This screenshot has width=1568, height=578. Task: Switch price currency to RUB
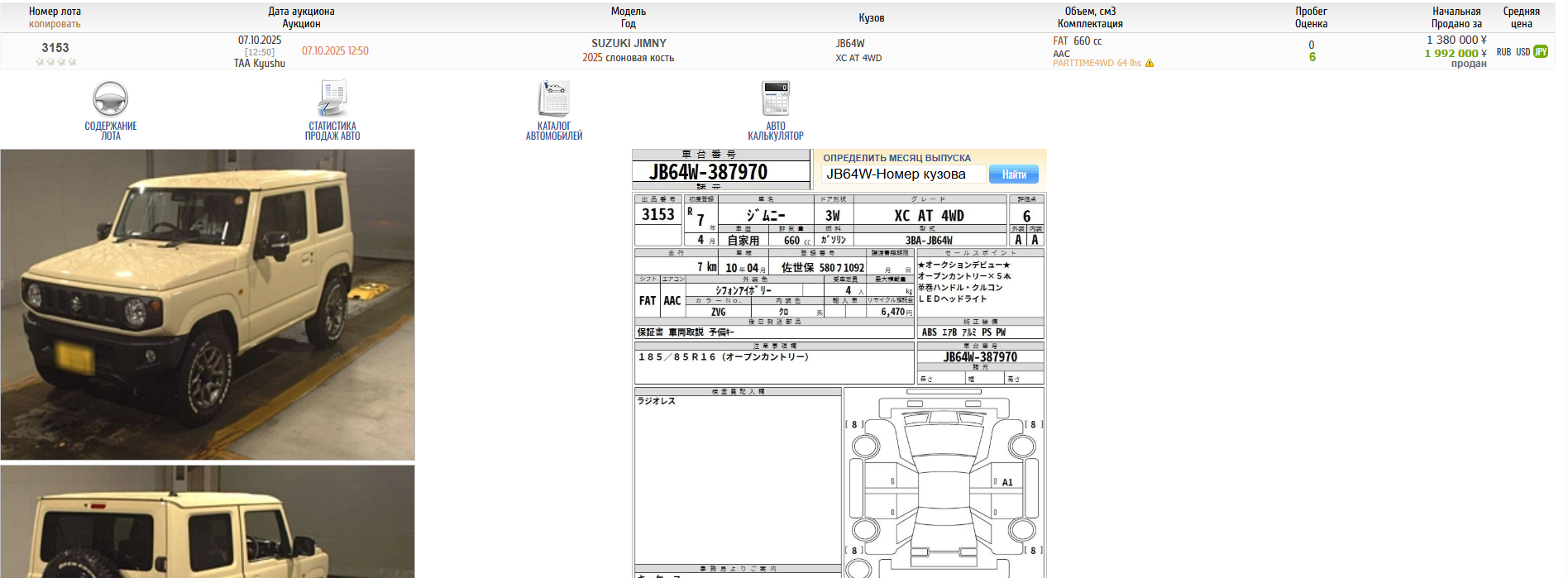point(1503,52)
